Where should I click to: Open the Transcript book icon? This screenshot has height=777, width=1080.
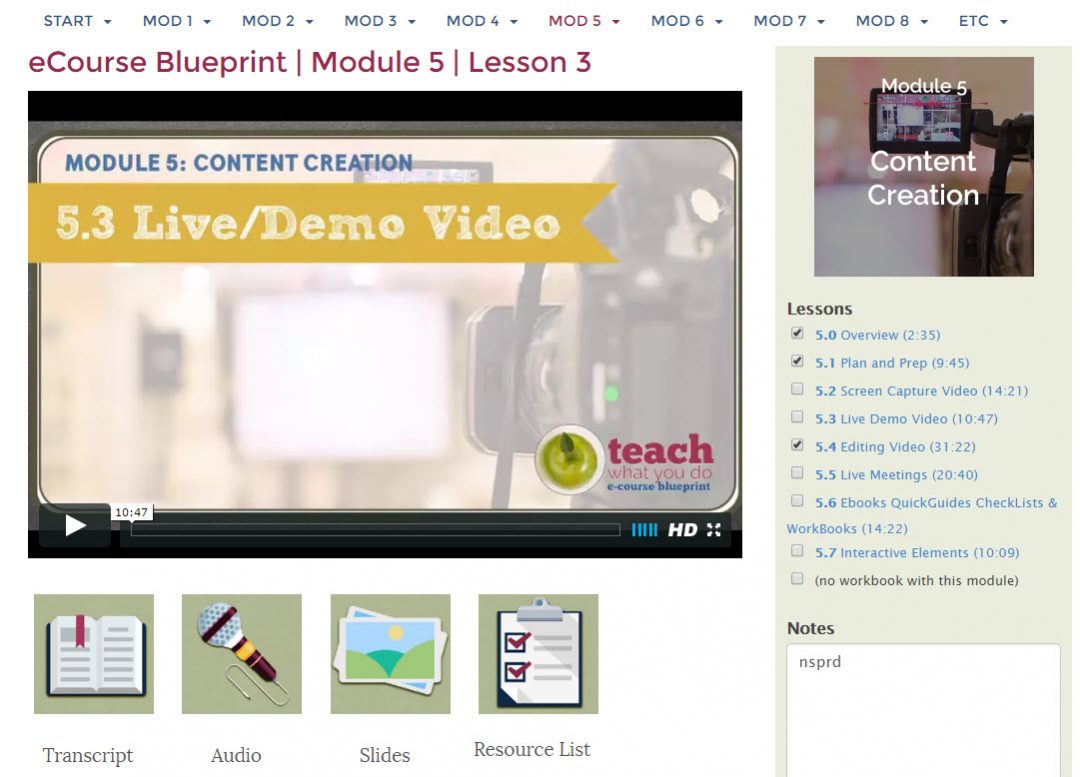pos(93,650)
